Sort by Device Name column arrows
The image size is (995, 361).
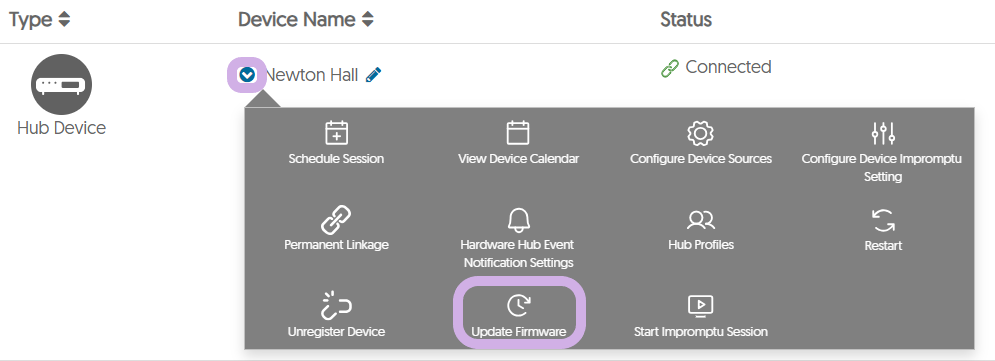click(x=367, y=20)
